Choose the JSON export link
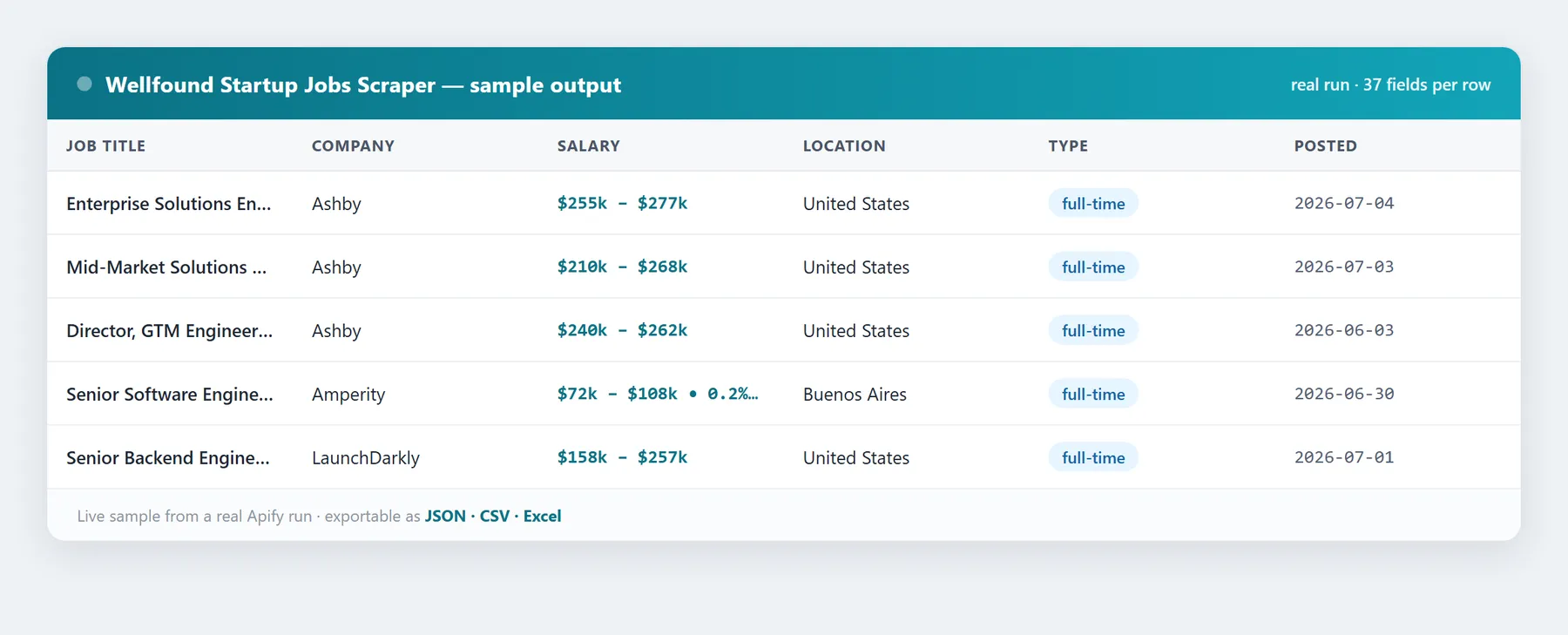1568x635 pixels. click(x=445, y=516)
